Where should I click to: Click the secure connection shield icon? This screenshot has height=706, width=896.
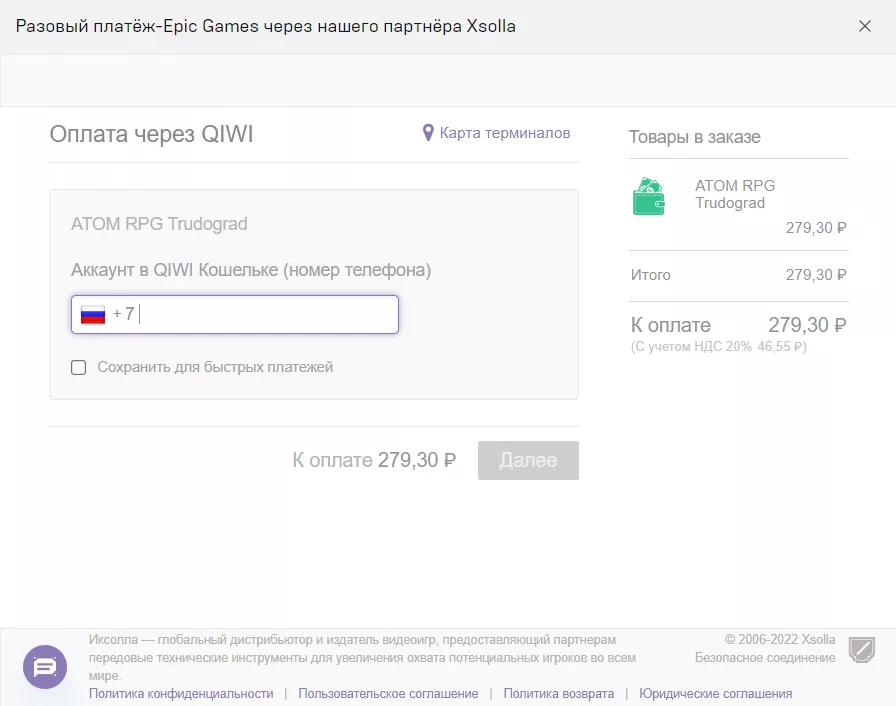(862, 649)
